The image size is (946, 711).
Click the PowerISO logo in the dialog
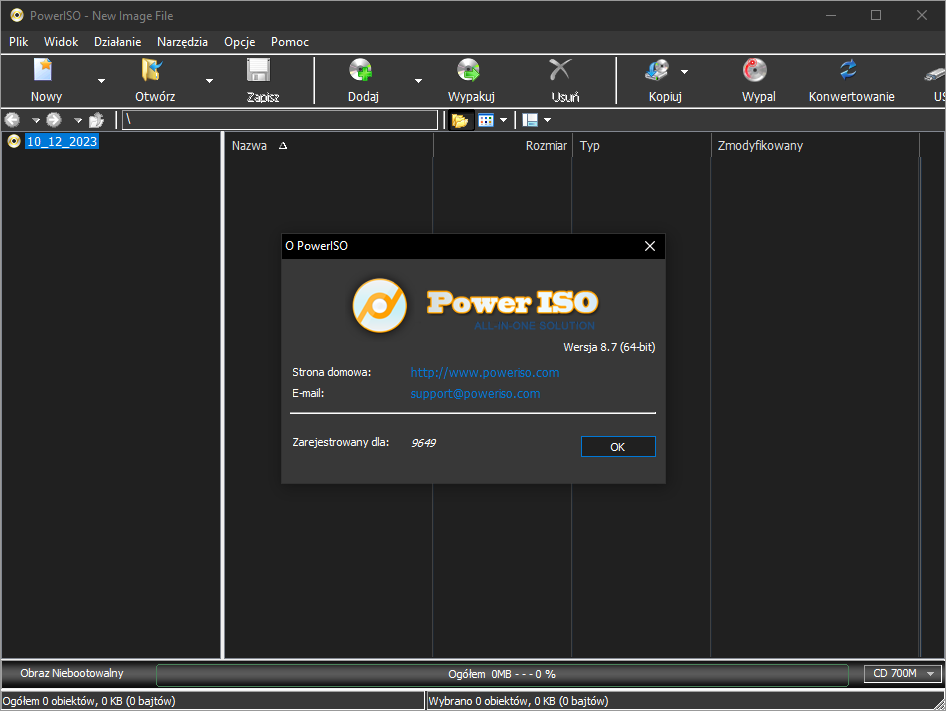pos(475,305)
